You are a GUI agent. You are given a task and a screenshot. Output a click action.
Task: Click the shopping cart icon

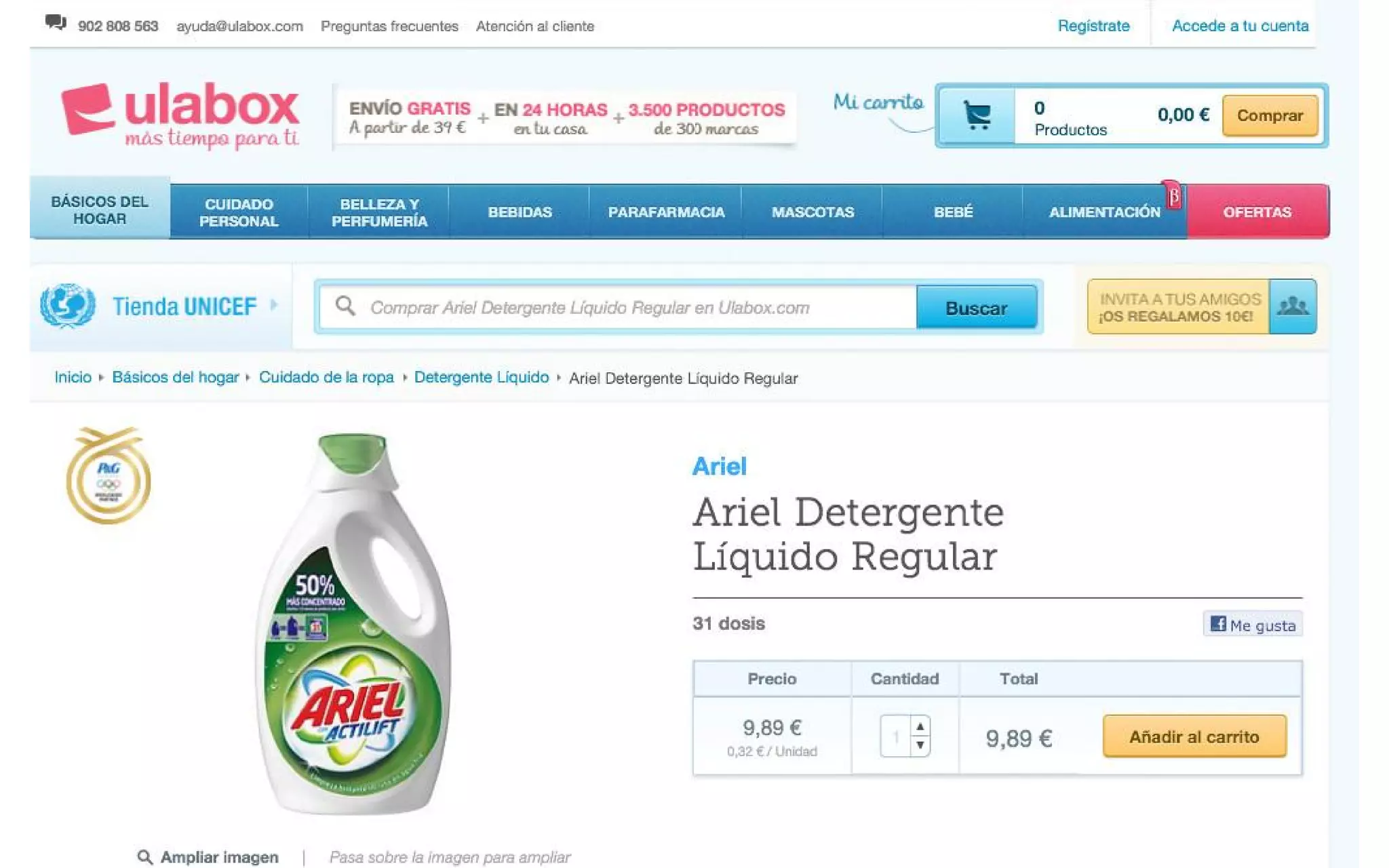[x=977, y=115]
